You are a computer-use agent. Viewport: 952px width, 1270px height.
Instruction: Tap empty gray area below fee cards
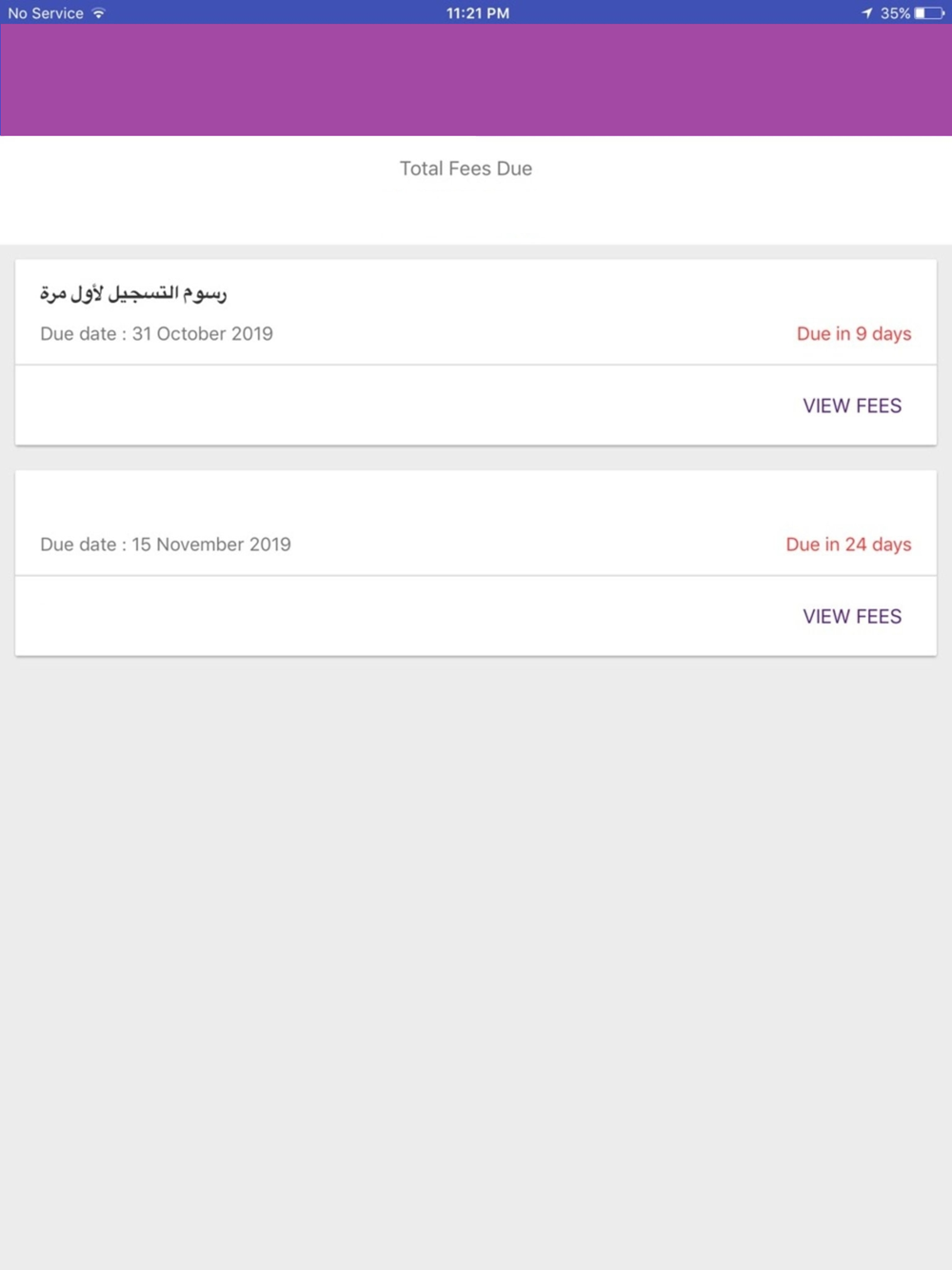tap(476, 962)
